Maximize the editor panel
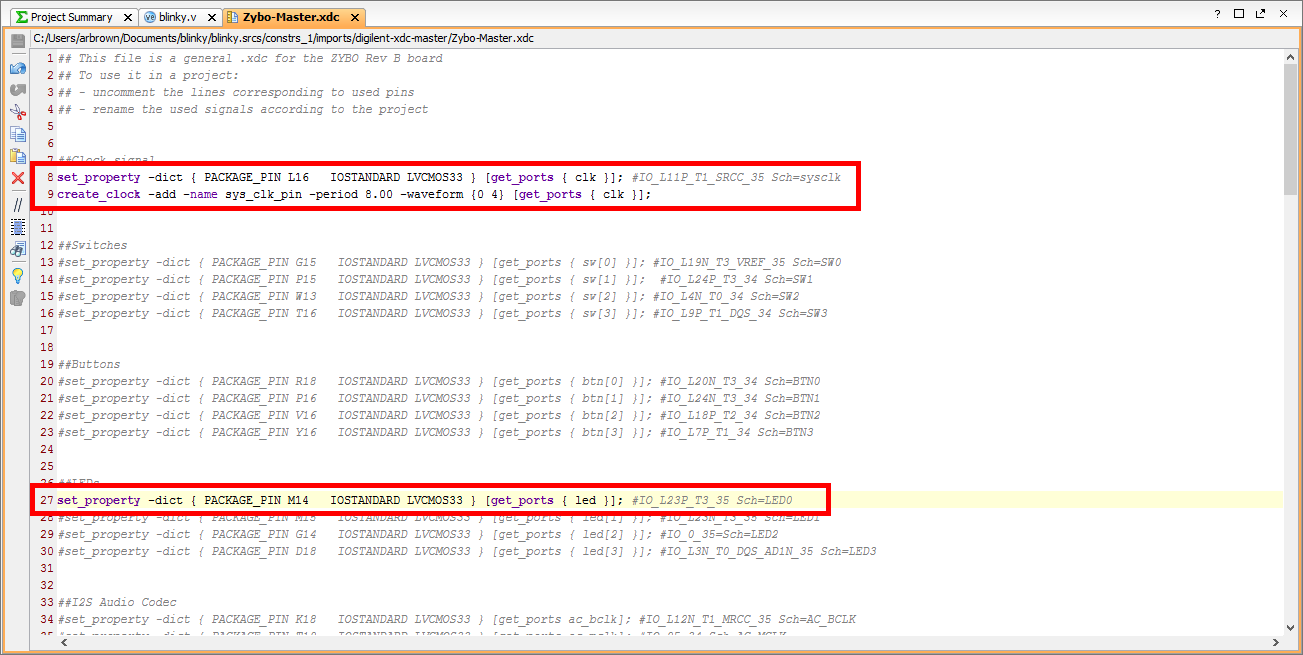 pos(1239,14)
